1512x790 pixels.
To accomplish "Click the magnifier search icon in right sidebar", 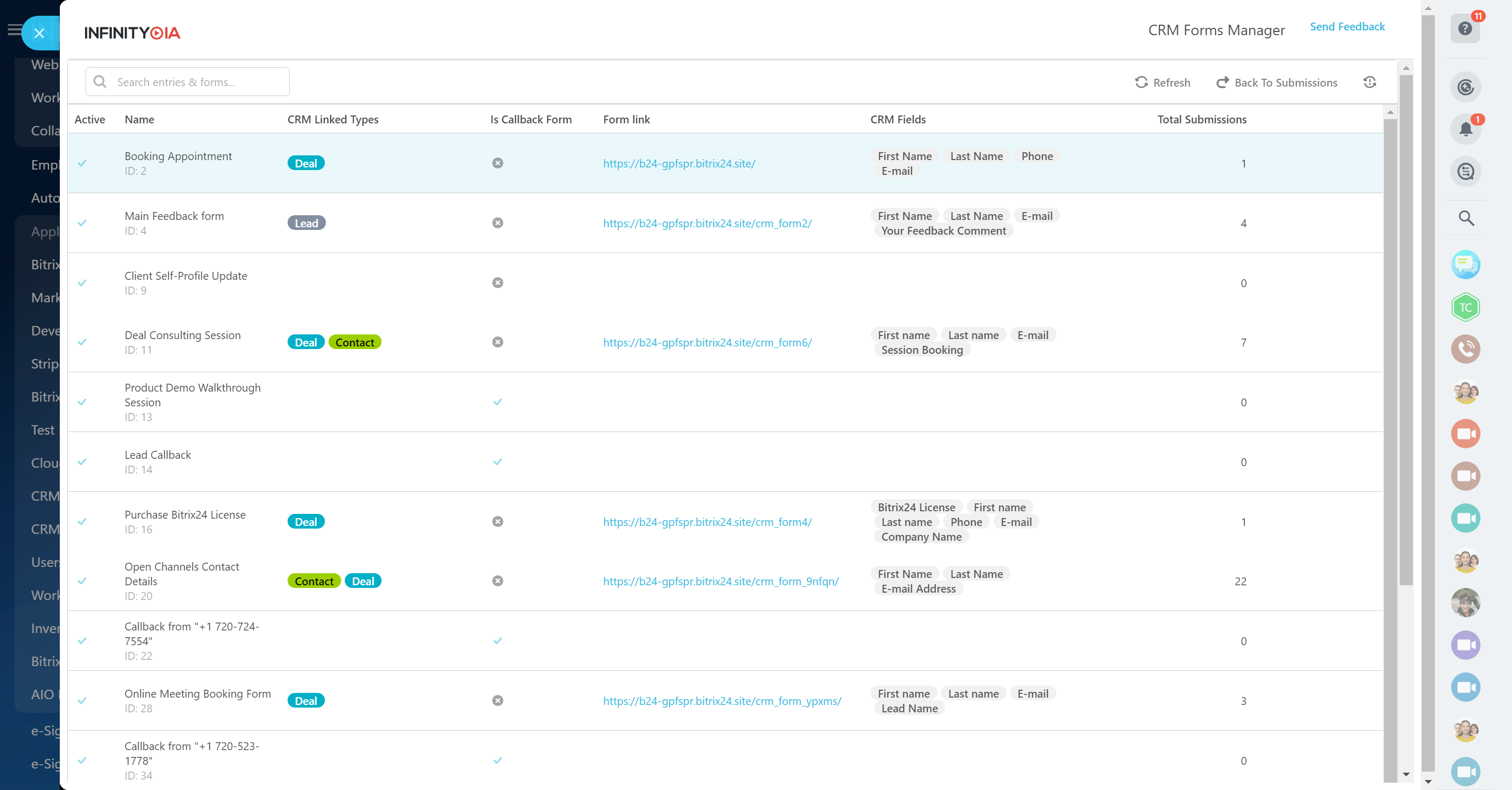I will click(1466, 218).
